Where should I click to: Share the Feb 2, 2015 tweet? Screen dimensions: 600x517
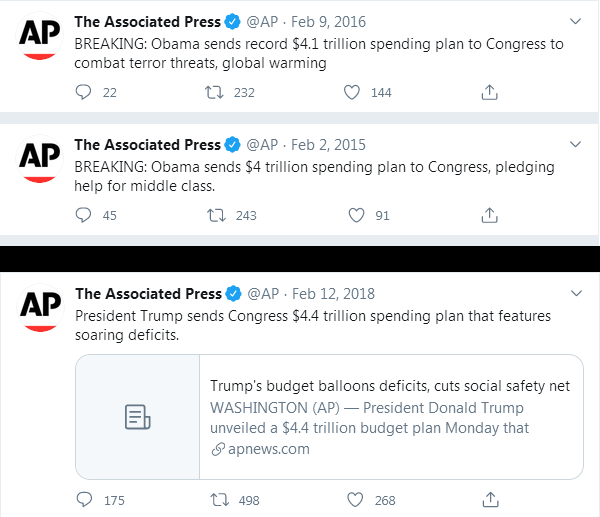[x=489, y=215]
